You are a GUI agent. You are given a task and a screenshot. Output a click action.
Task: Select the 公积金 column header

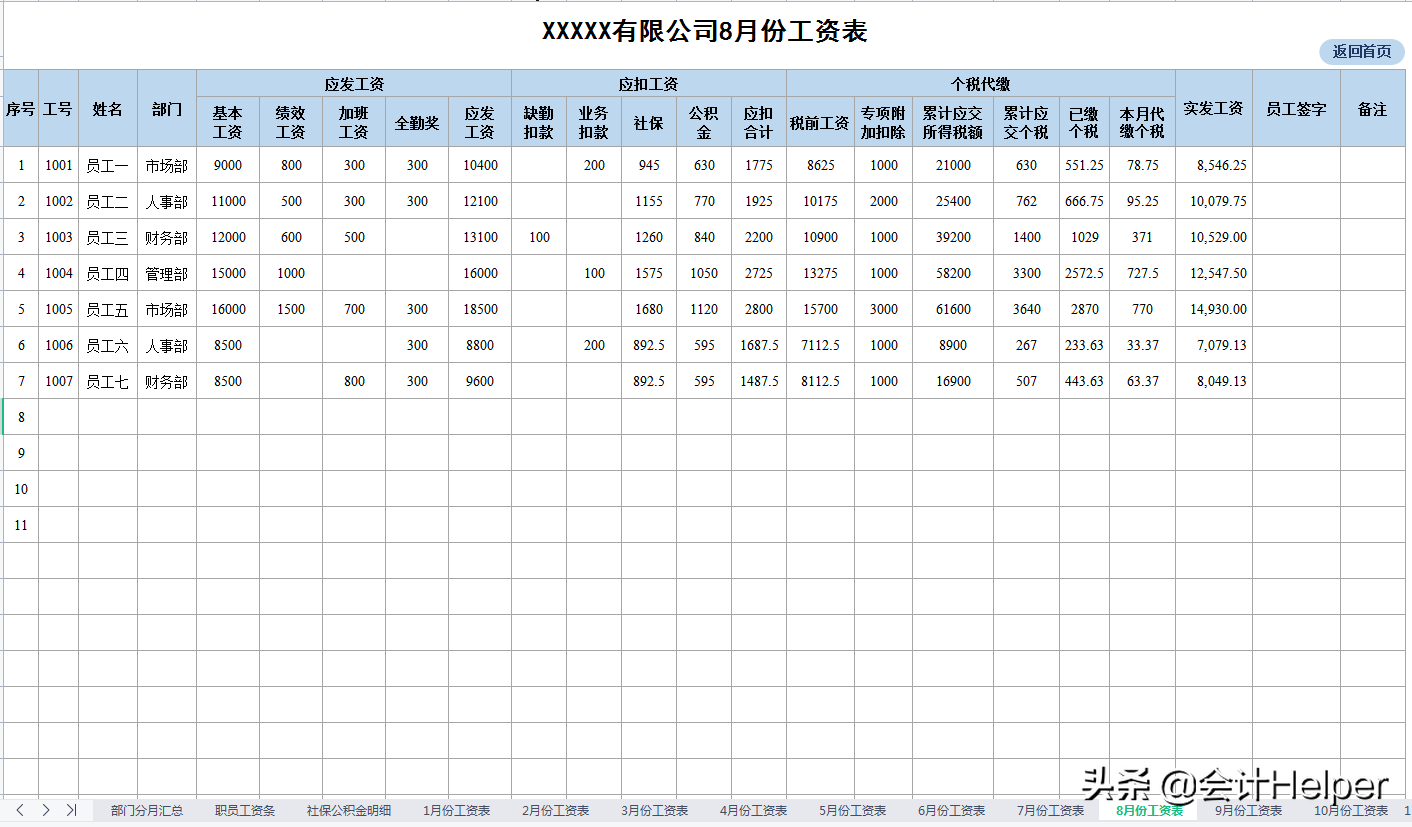(x=704, y=123)
